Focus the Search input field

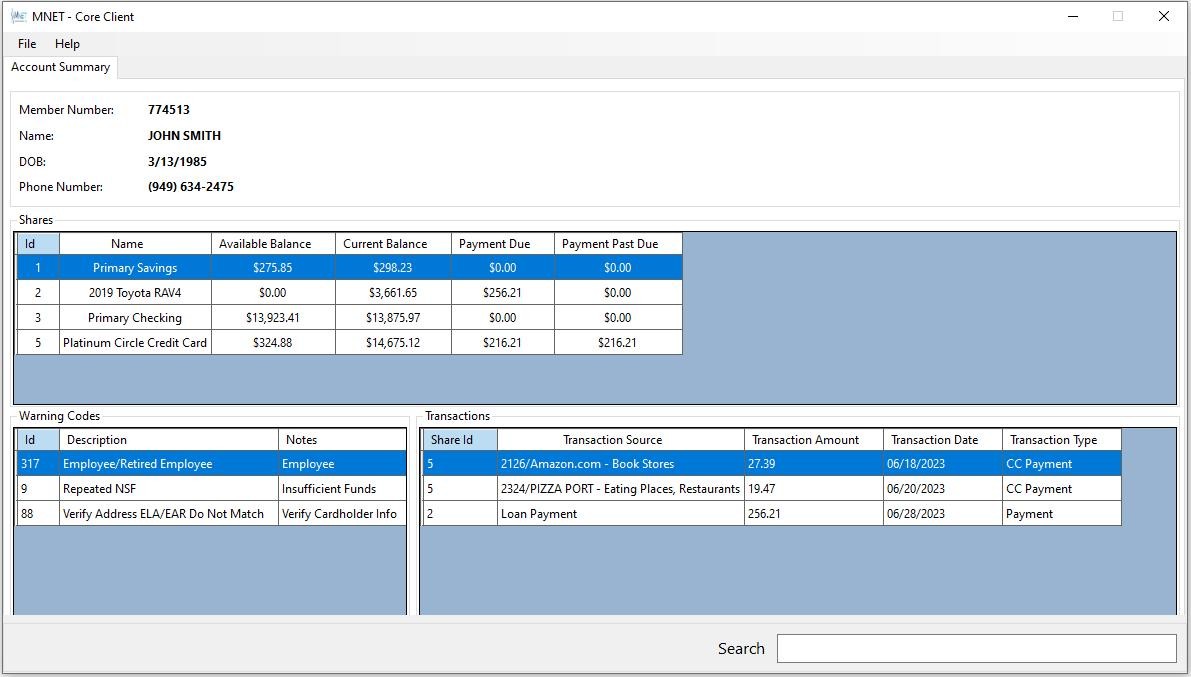pos(976,648)
